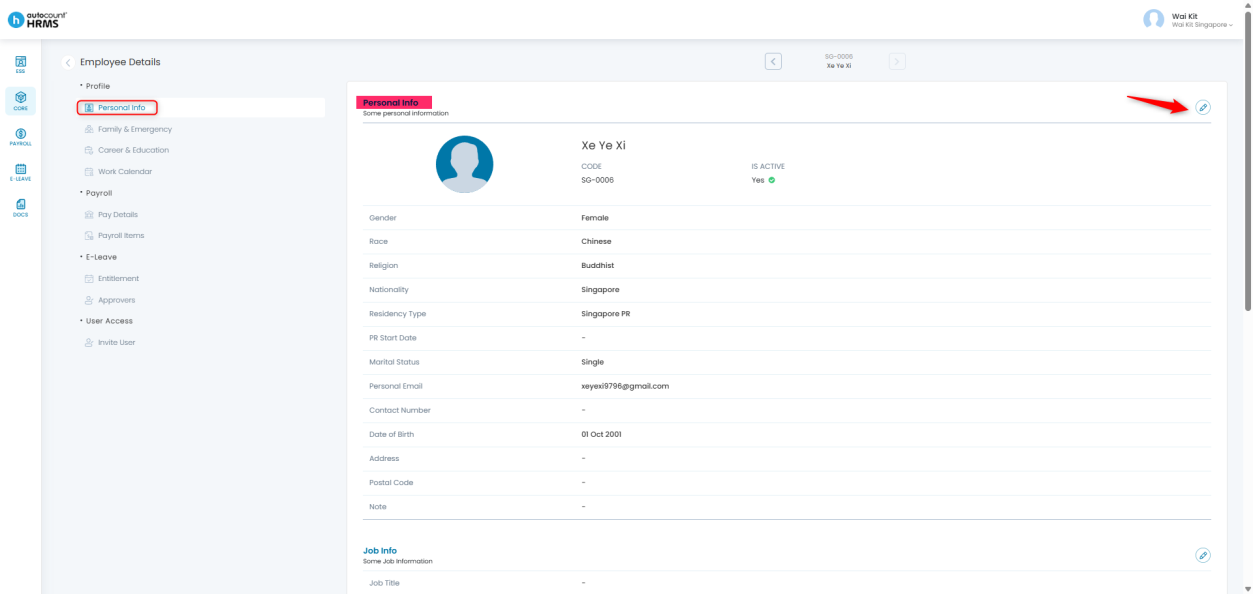Open the ESS module icon in sidebar

click(x=20, y=64)
